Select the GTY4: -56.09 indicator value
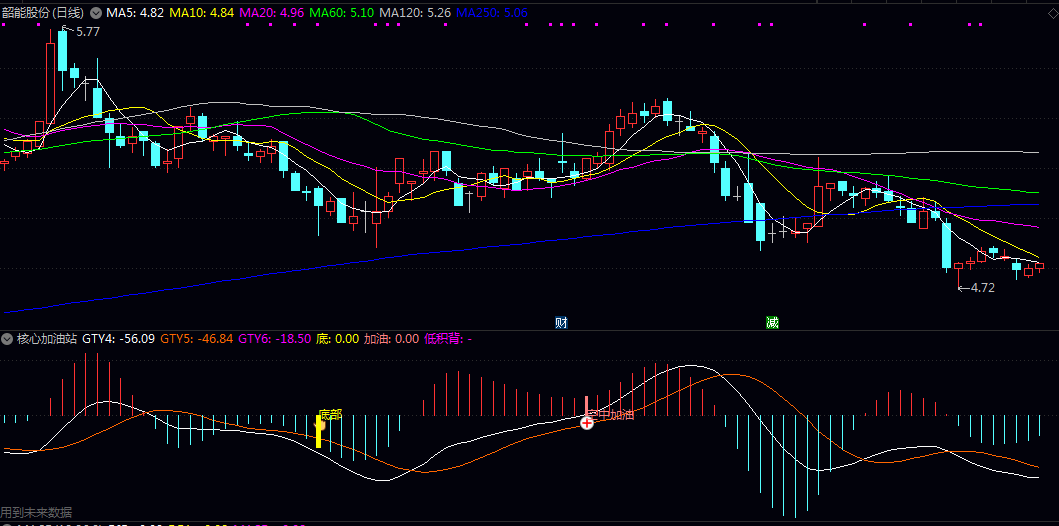 119,339
